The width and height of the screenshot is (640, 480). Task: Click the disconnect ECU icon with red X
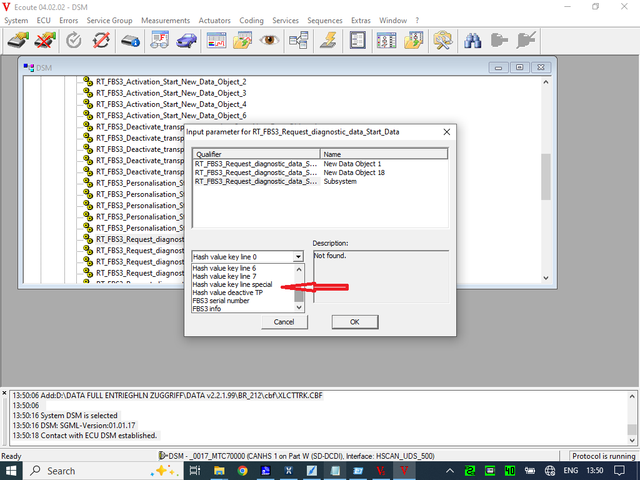coord(45,40)
